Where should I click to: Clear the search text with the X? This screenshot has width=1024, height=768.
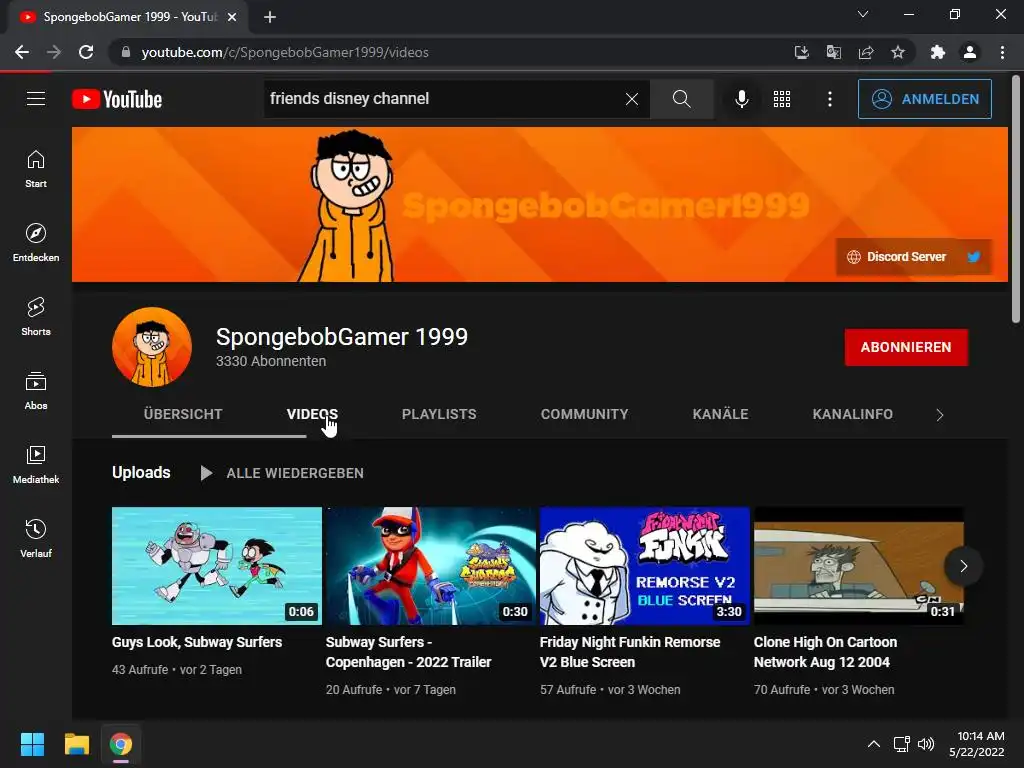pos(632,99)
